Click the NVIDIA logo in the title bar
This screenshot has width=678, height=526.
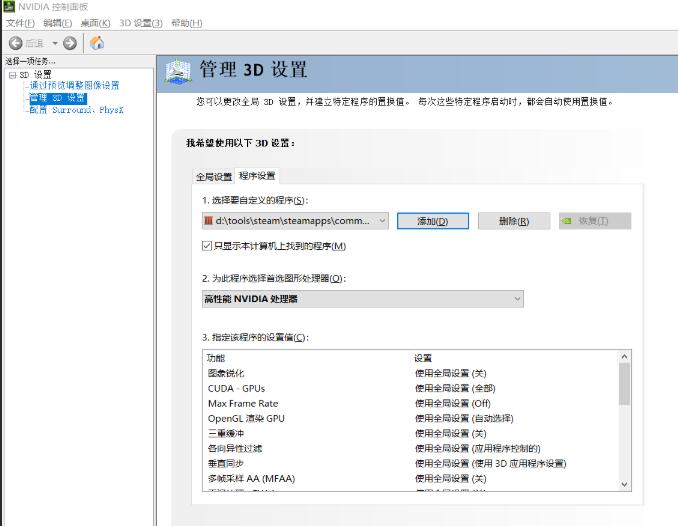(x=8, y=7)
